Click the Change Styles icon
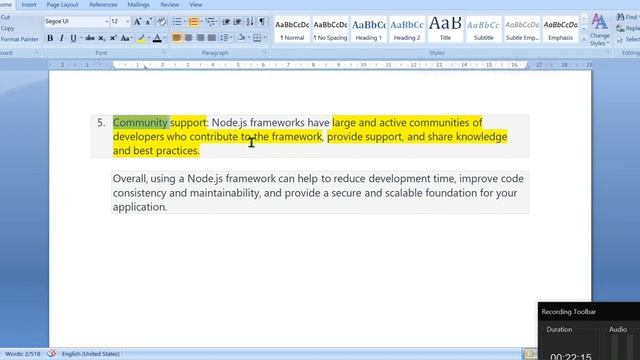Image resolution: width=640 pixels, height=360 pixels. click(x=599, y=29)
